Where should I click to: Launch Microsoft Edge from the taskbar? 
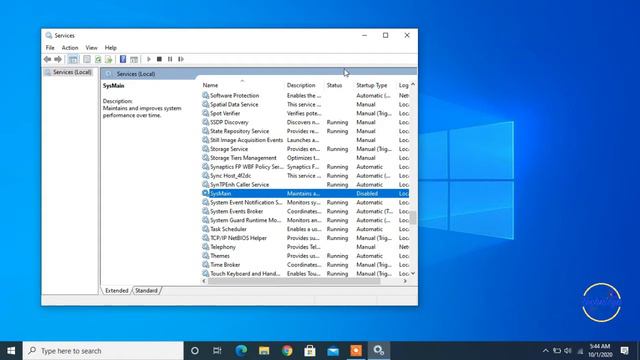[x=241, y=351]
